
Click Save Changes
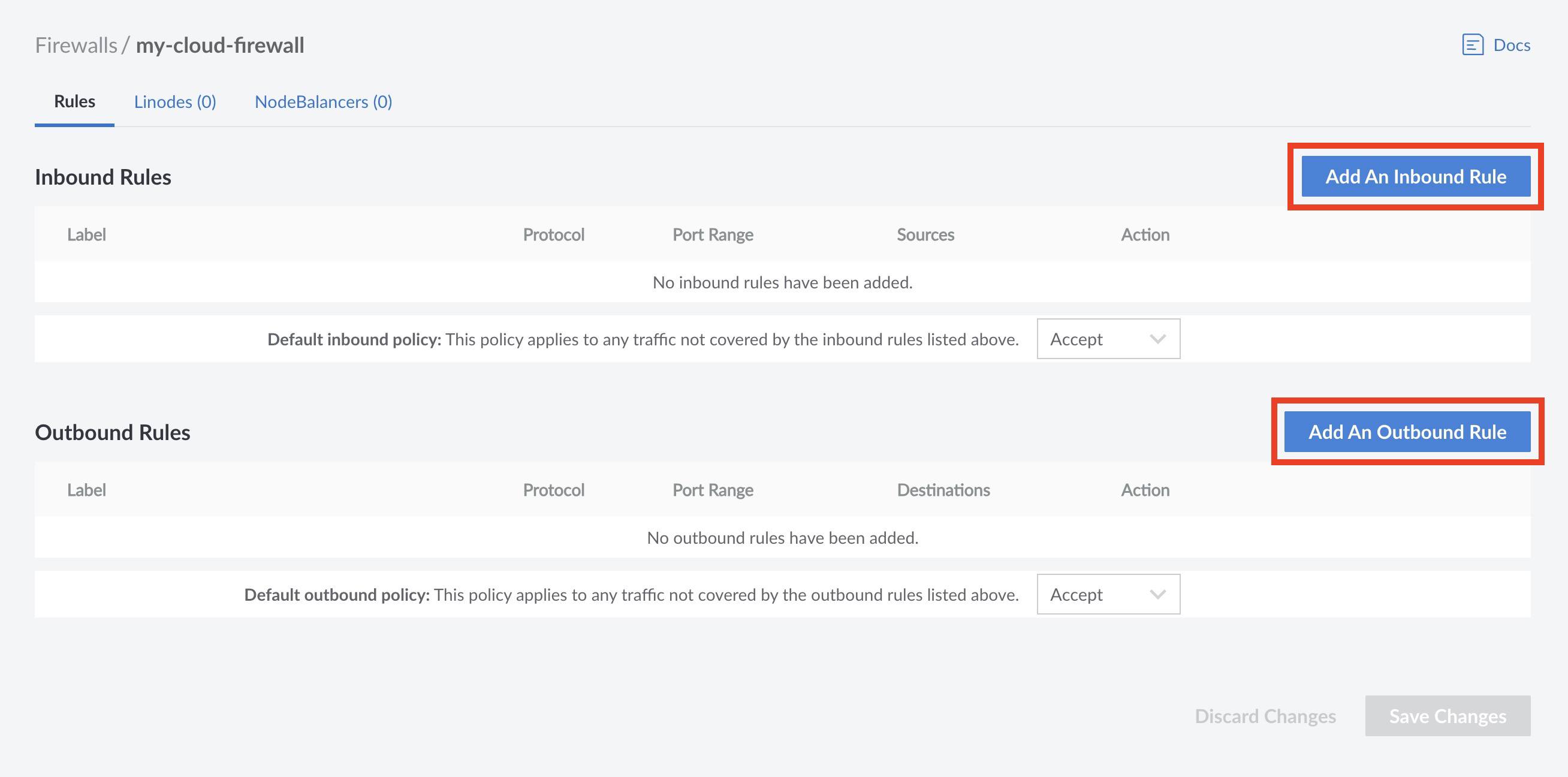click(x=1448, y=715)
